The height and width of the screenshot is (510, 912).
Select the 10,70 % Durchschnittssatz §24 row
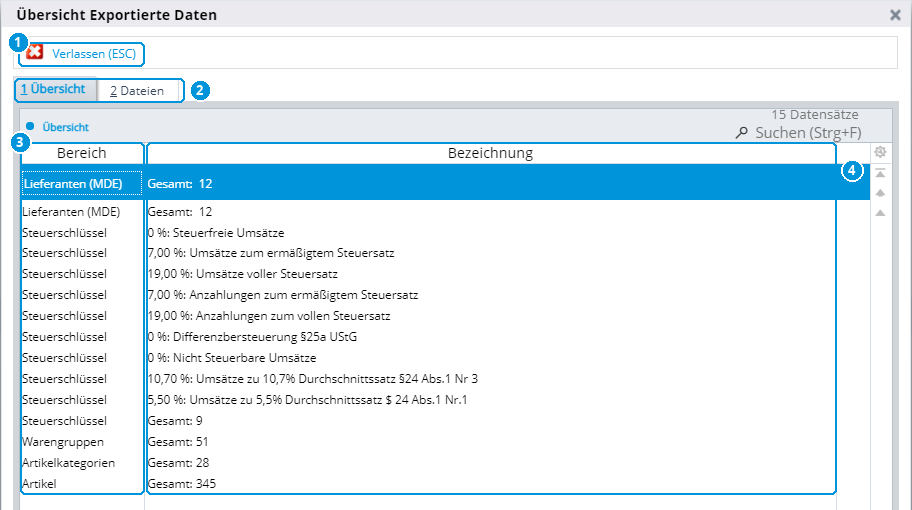coord(446,379)
